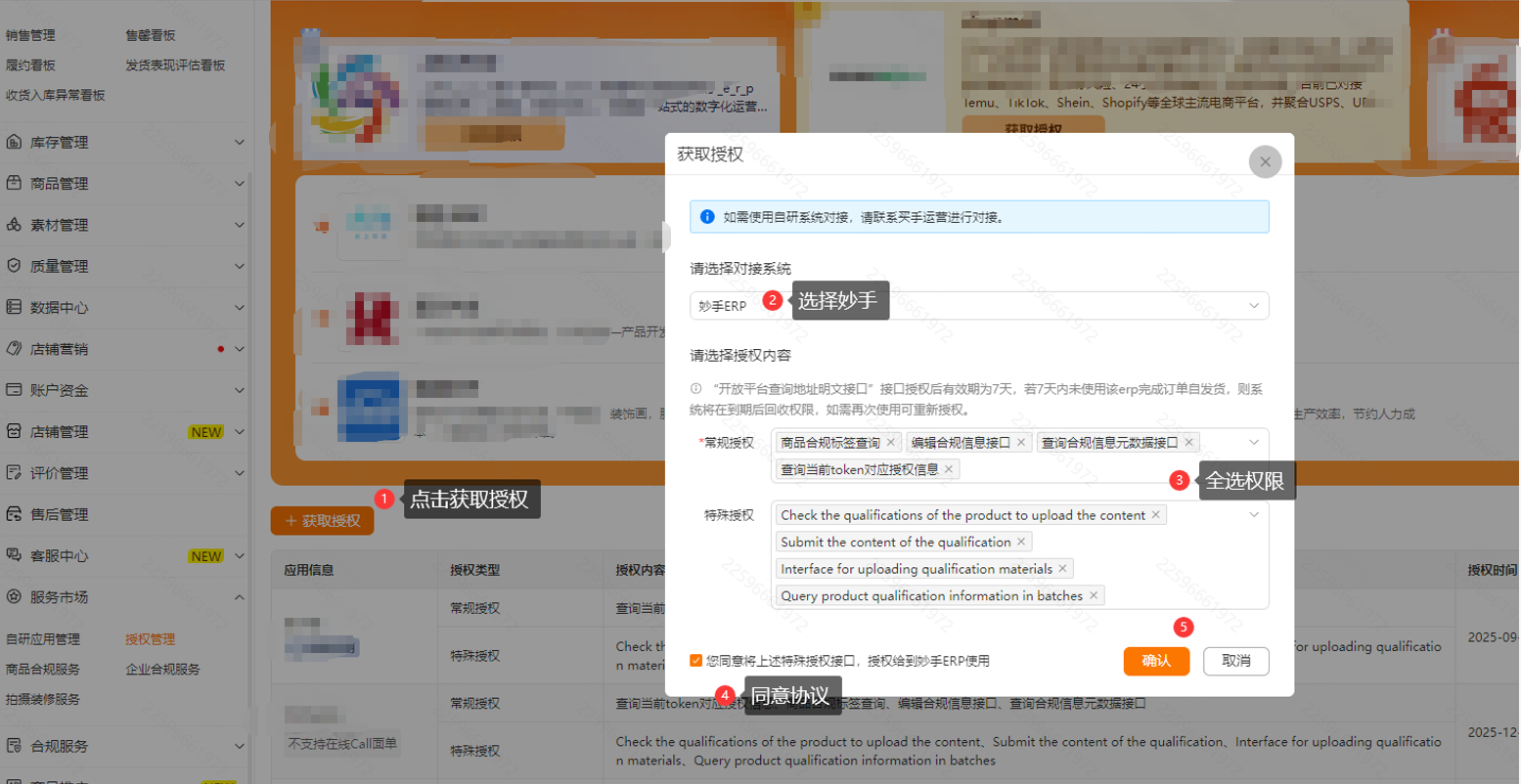Remove 'Interface for uploading qualification materials' tag
The height and width of the screenshot is (784, 1521).
coord(1063,569)
